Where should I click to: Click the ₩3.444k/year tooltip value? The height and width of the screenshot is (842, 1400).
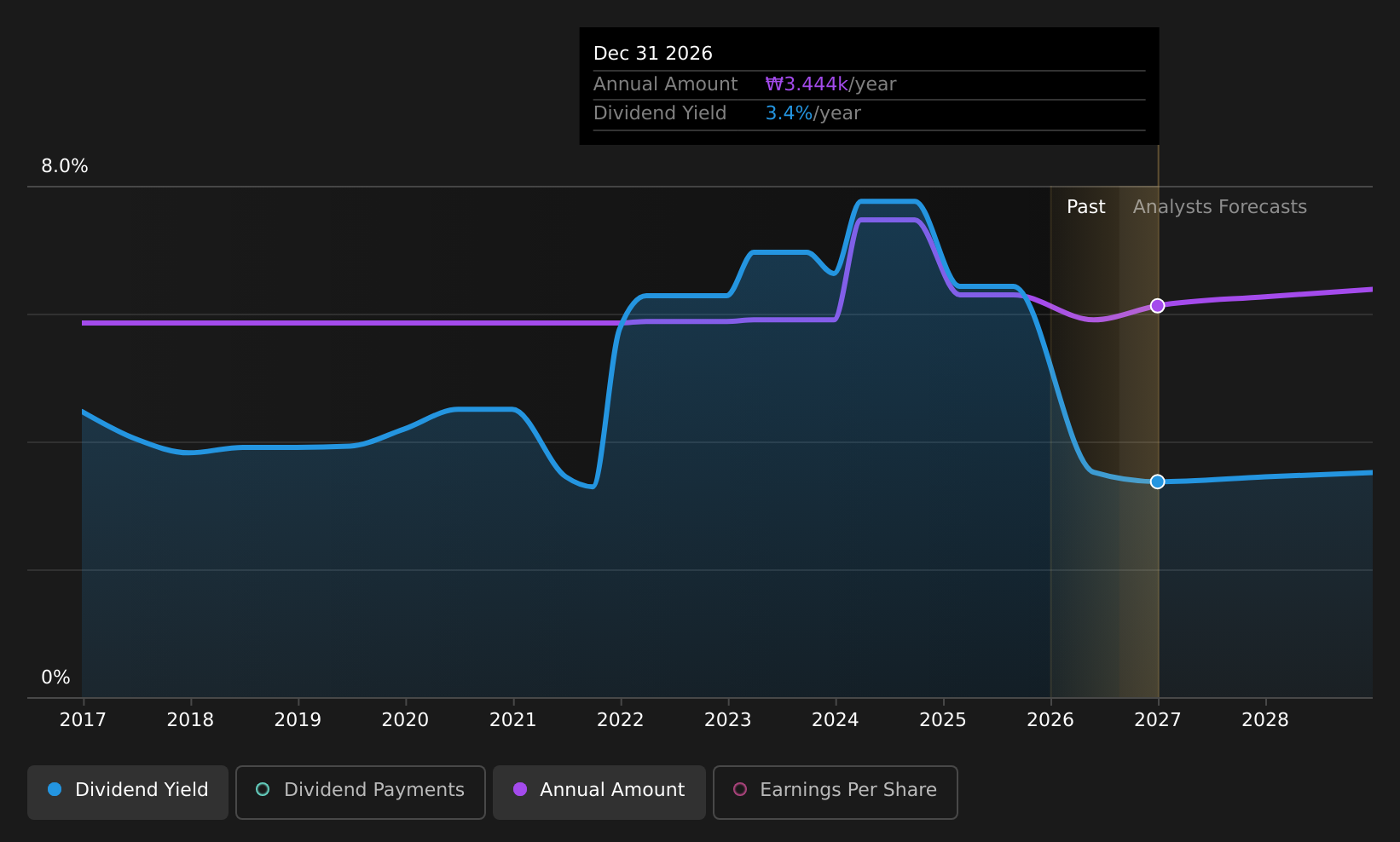pyautogui.click(x=830, y=84)
